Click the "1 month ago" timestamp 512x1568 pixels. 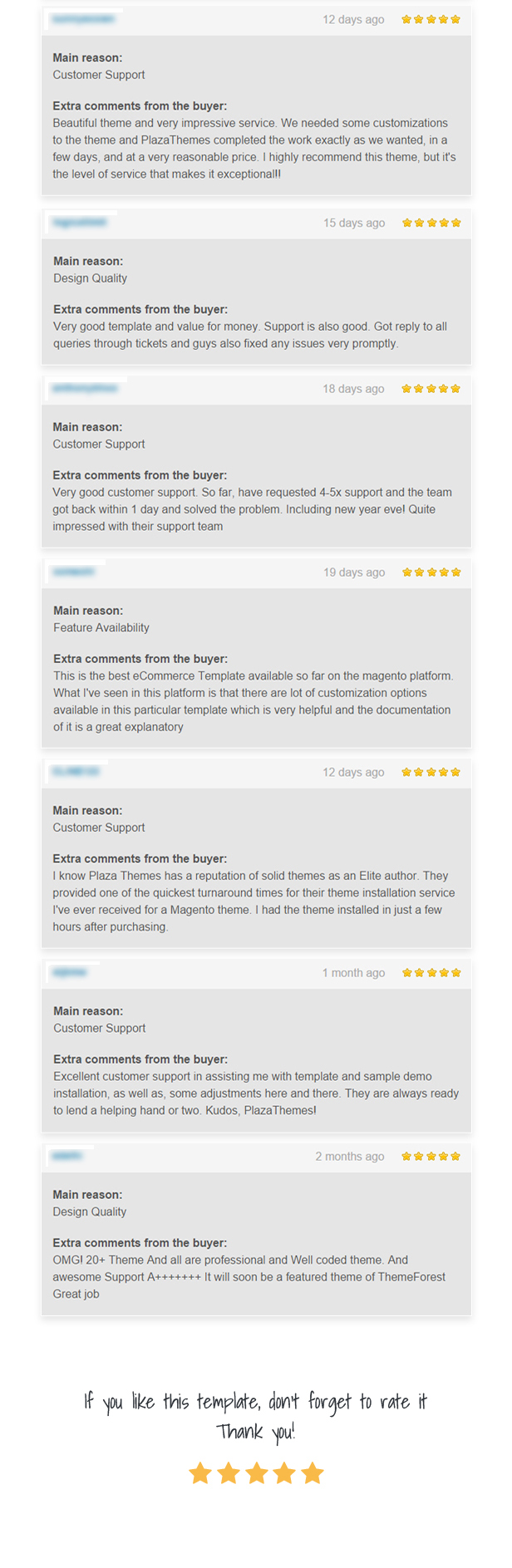[354, 972]
